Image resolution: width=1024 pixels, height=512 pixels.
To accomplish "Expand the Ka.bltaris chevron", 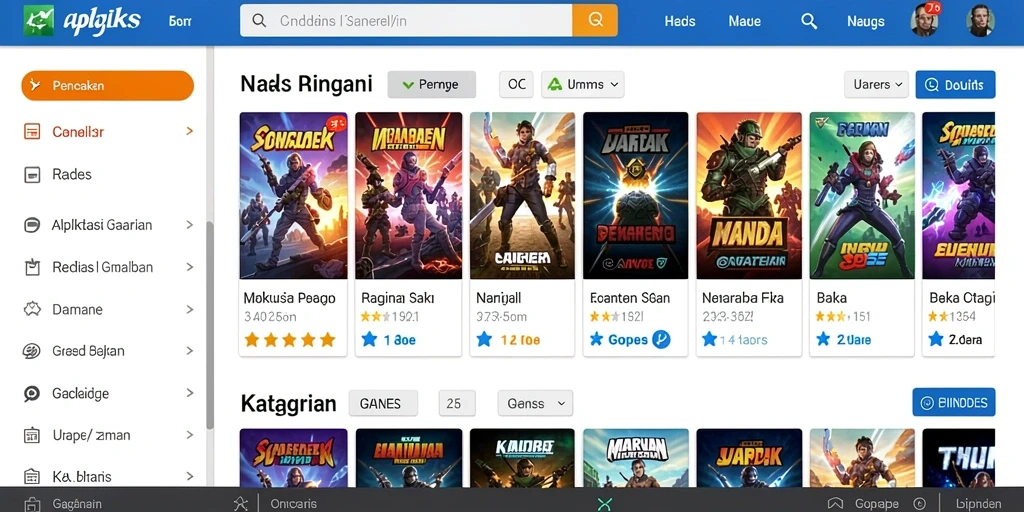I will (189, 476).
